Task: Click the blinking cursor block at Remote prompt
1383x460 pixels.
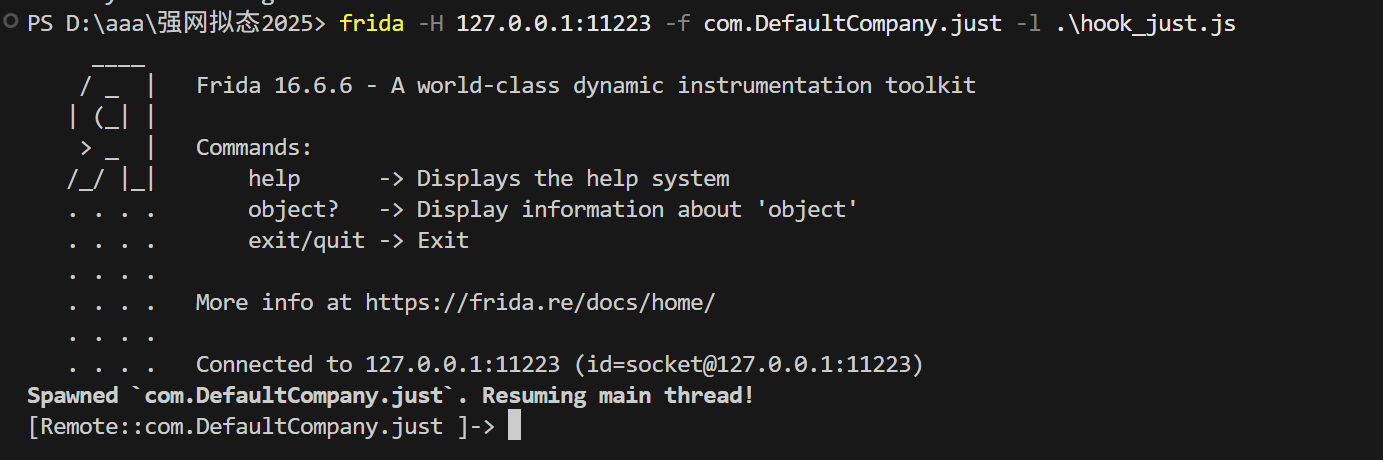Action: (x=514, y=426)
